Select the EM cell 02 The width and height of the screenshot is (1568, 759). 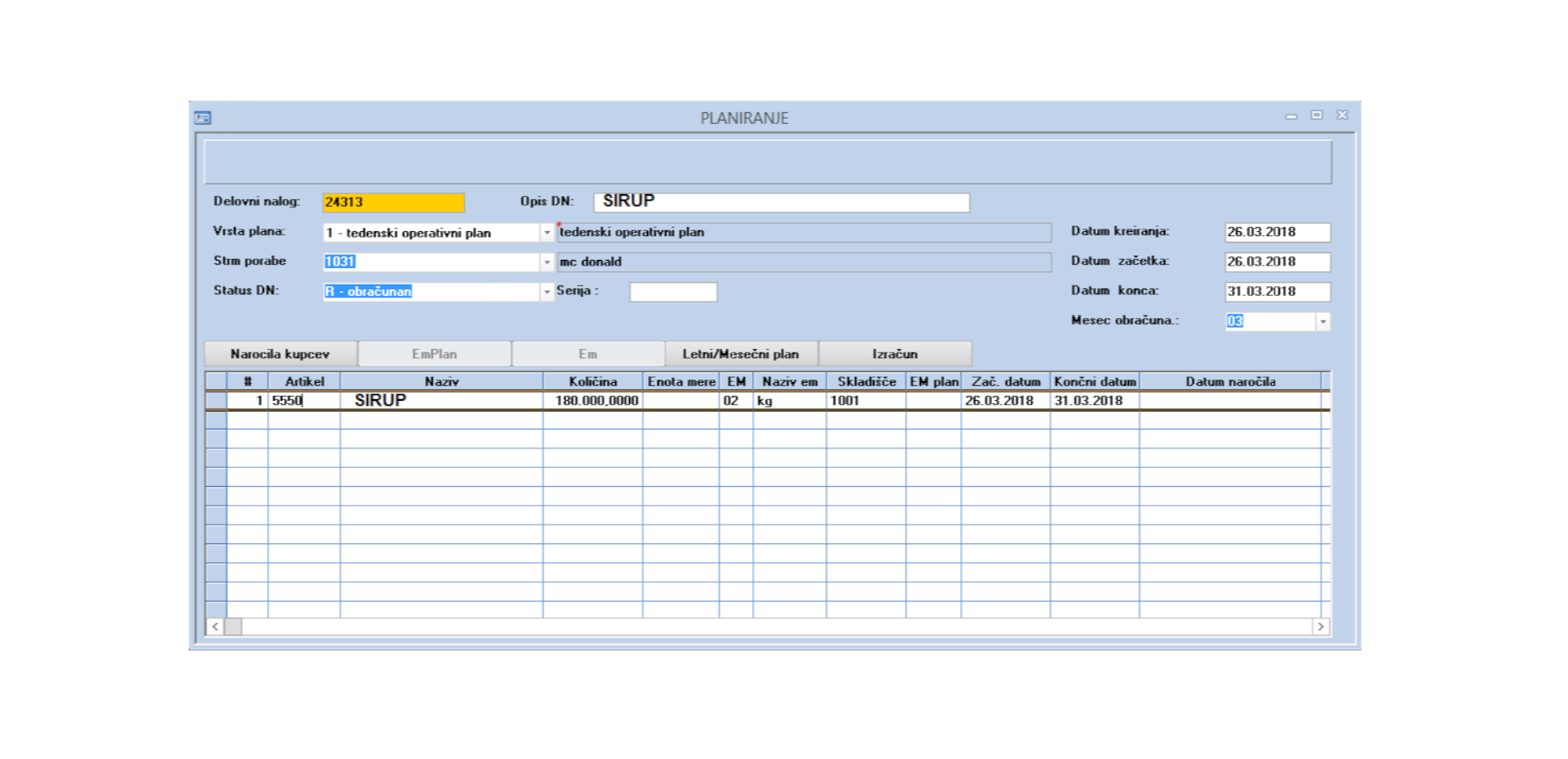click(736, 401)
